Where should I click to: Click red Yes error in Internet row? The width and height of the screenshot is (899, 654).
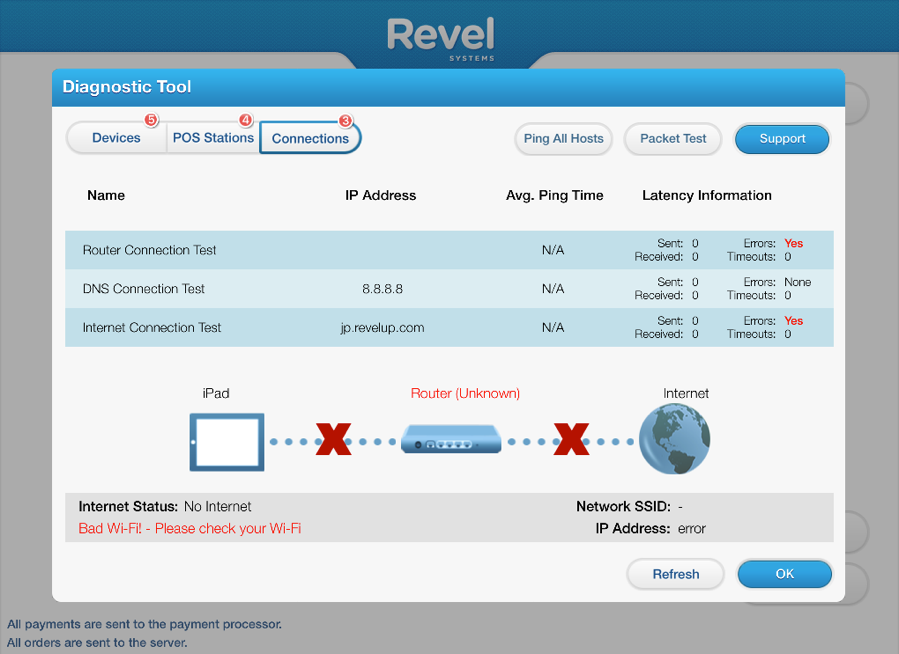[794, 320]
